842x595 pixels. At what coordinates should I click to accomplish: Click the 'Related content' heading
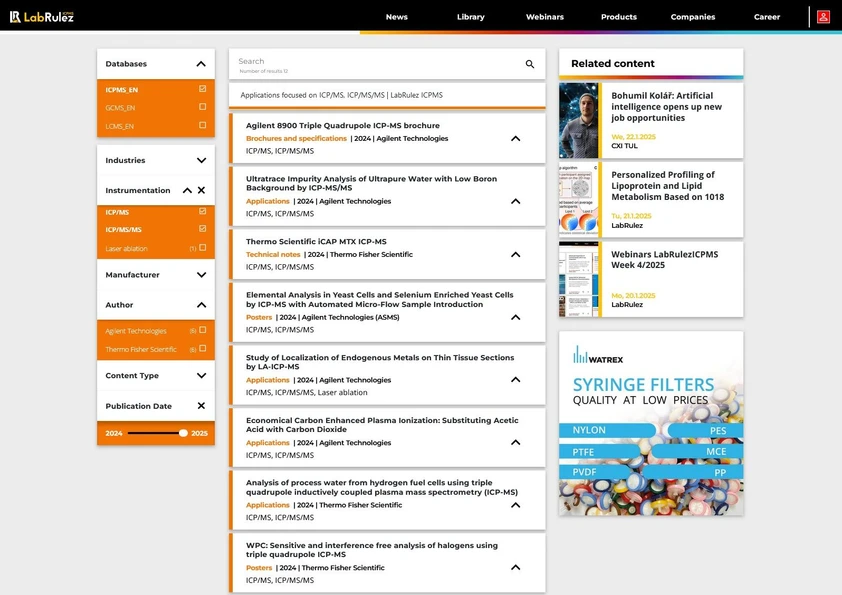(x=613, y=63)
